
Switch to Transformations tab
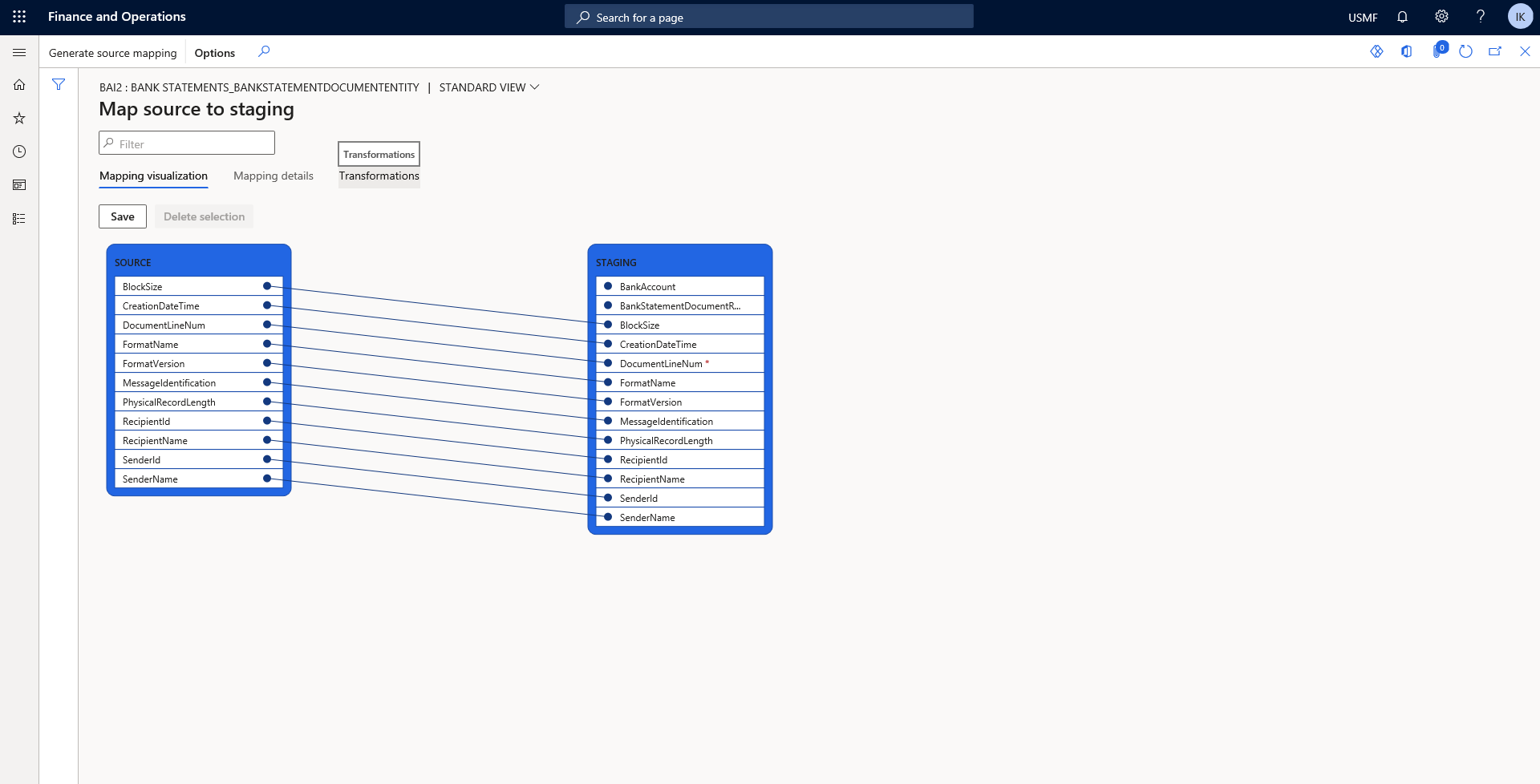[379, 176]
